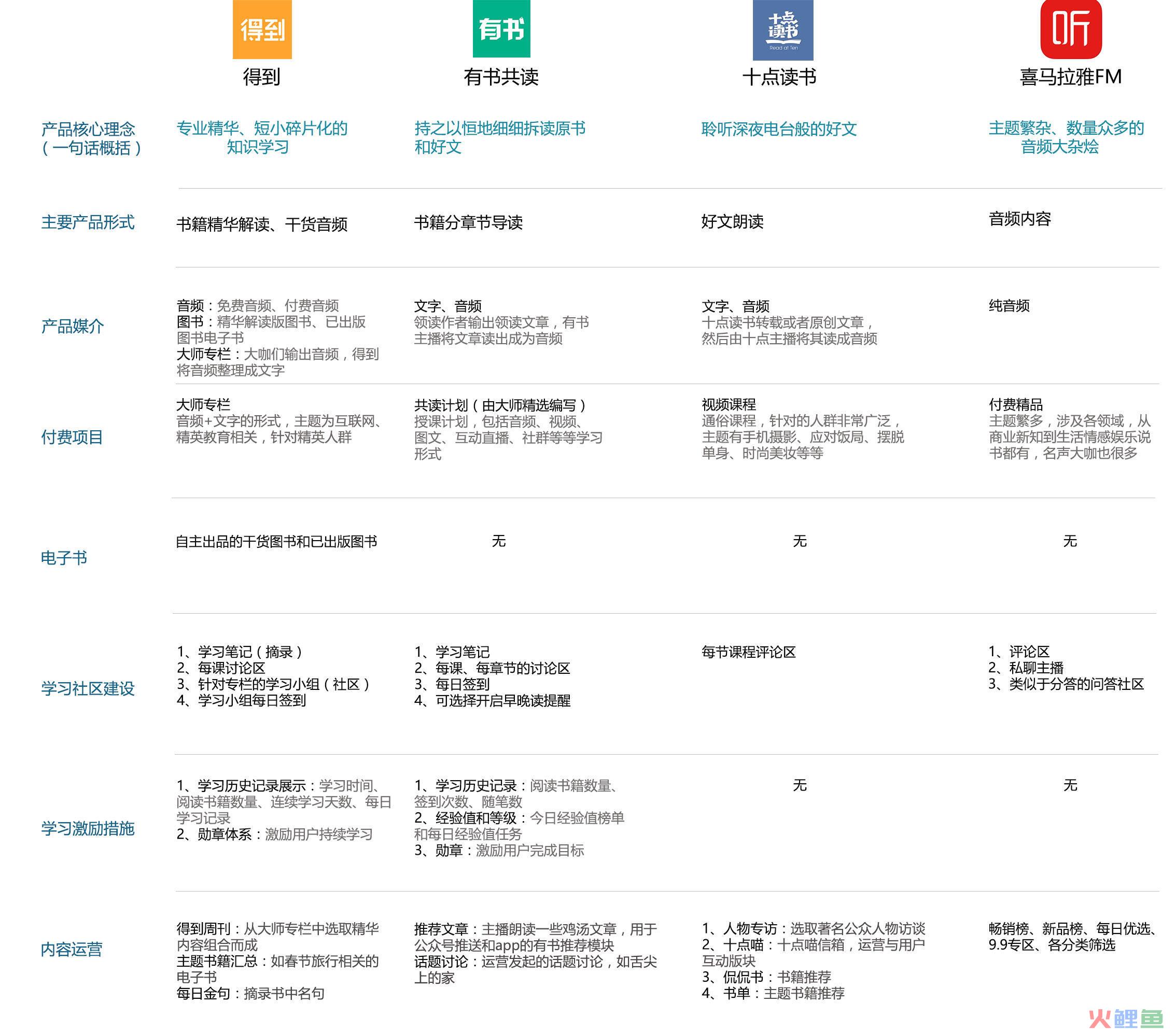This screenshot has width=1176, height=1031.
Task: Click 大师专栏 heading in 付费项目 row
Action: tap(203, 404)
